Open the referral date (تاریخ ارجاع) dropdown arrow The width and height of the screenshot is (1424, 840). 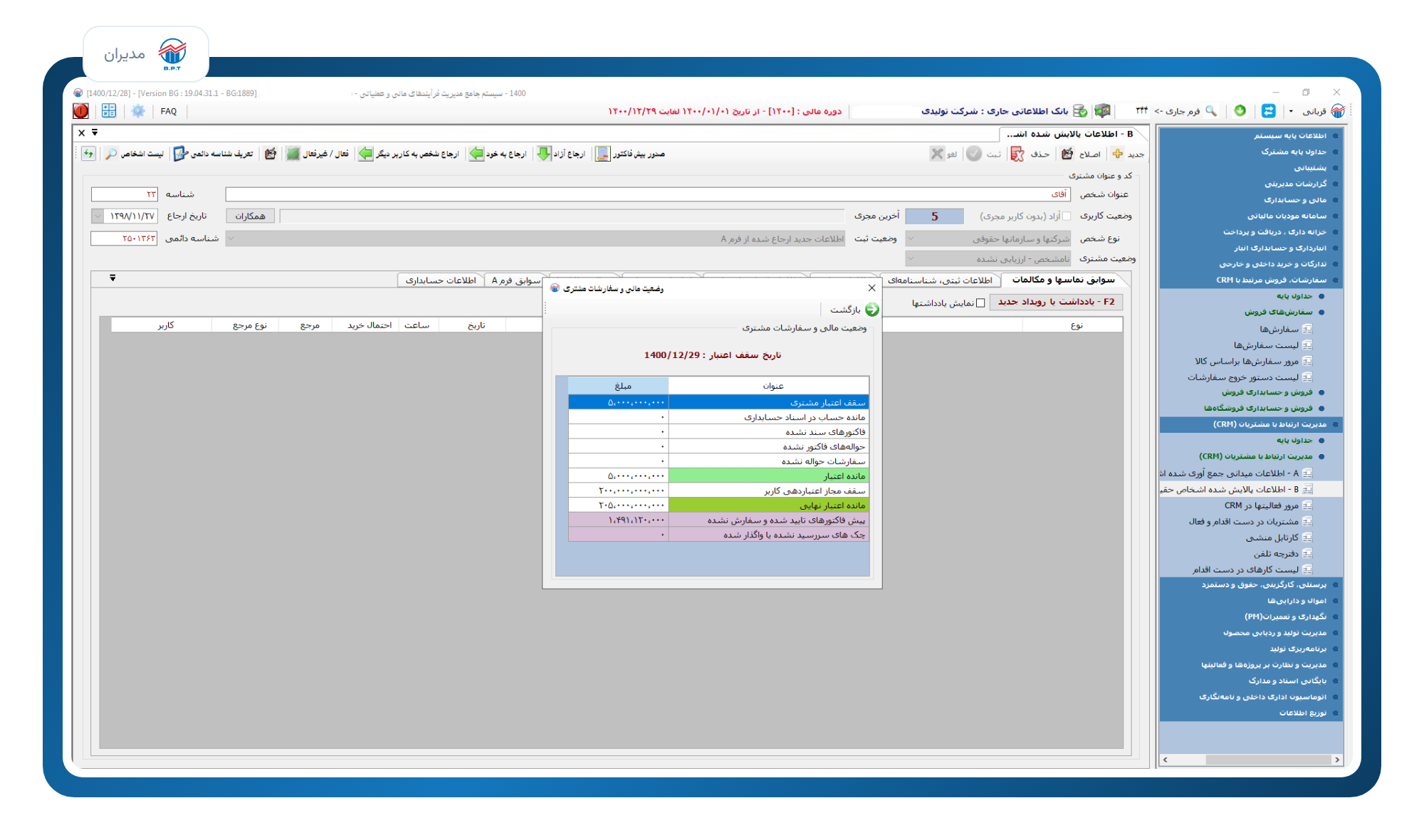[98, 216]
